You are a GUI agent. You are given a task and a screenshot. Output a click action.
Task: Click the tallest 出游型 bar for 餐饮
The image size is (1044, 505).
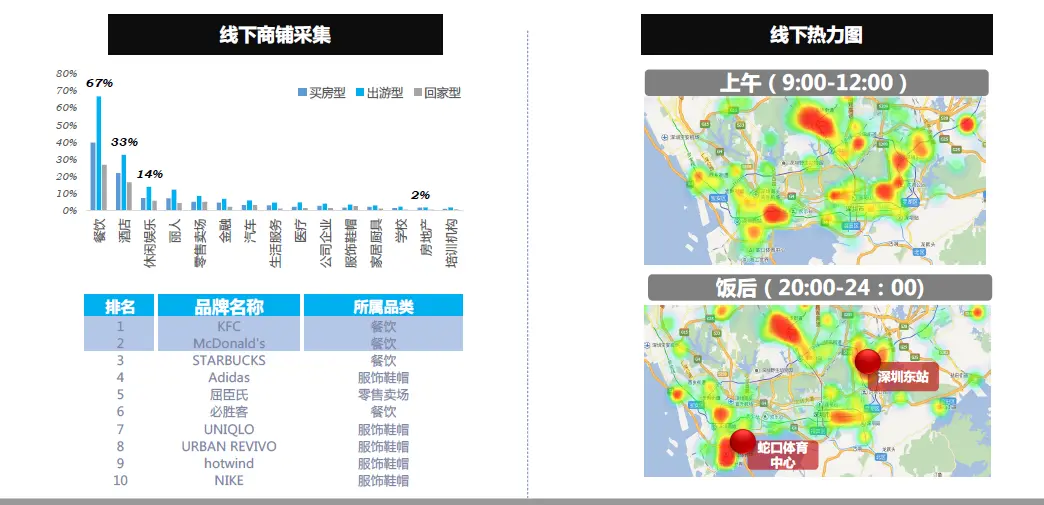pos(99,153)
